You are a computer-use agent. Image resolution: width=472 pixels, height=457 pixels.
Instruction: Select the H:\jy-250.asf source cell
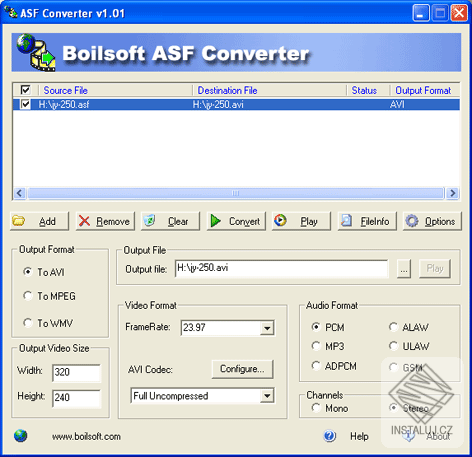click(64, 105)
